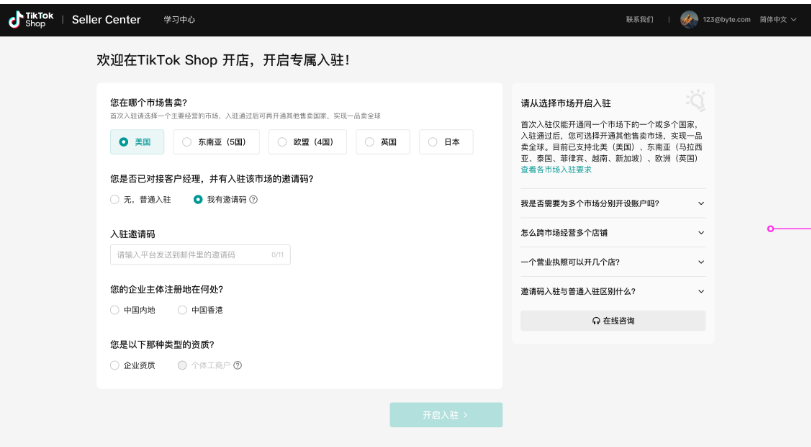Viewport: 811px width, 447px height.
Task: Expand 邀请码入驻与普通入驻区别什么 question
Action: 613,291
